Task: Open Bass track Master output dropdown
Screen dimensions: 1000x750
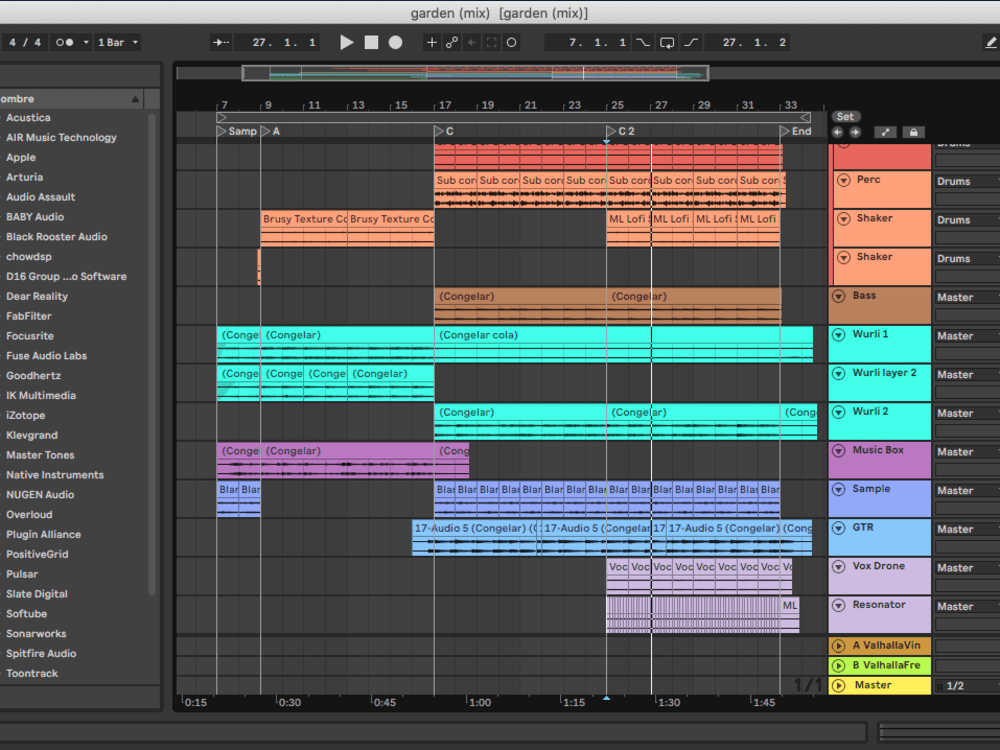Action: (x=967, y=298)
